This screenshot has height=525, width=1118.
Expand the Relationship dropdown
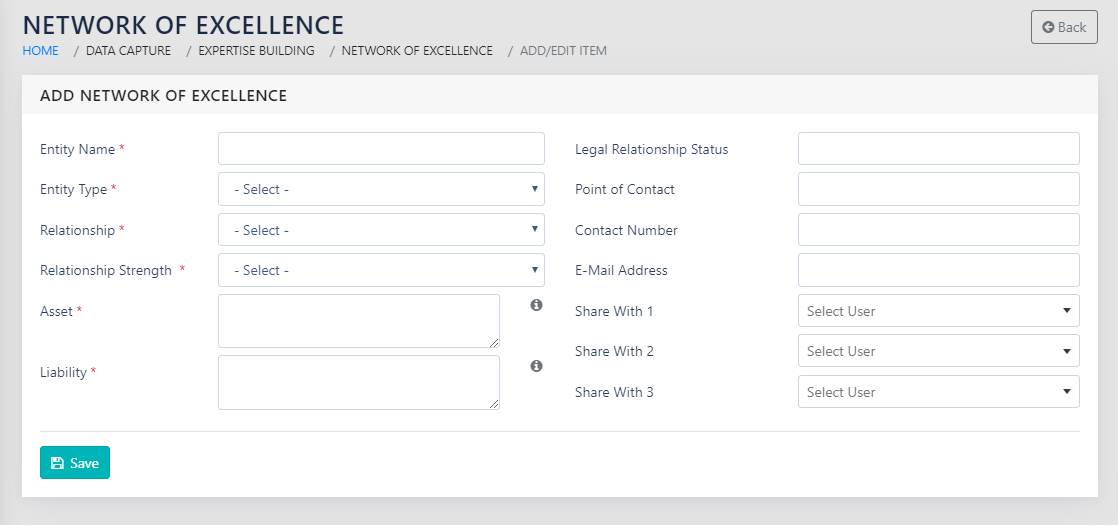click(381, 230)
